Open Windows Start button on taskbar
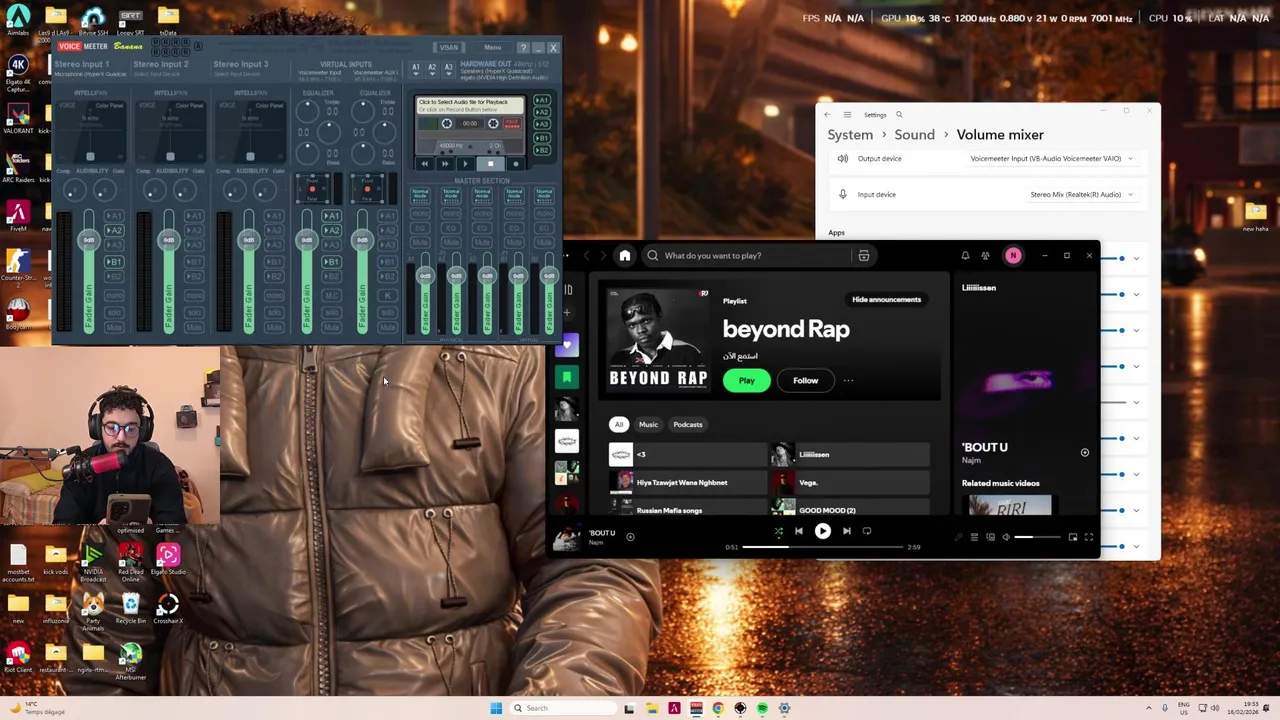This screenshot has height=720, width=1280. tap(496, 708)
